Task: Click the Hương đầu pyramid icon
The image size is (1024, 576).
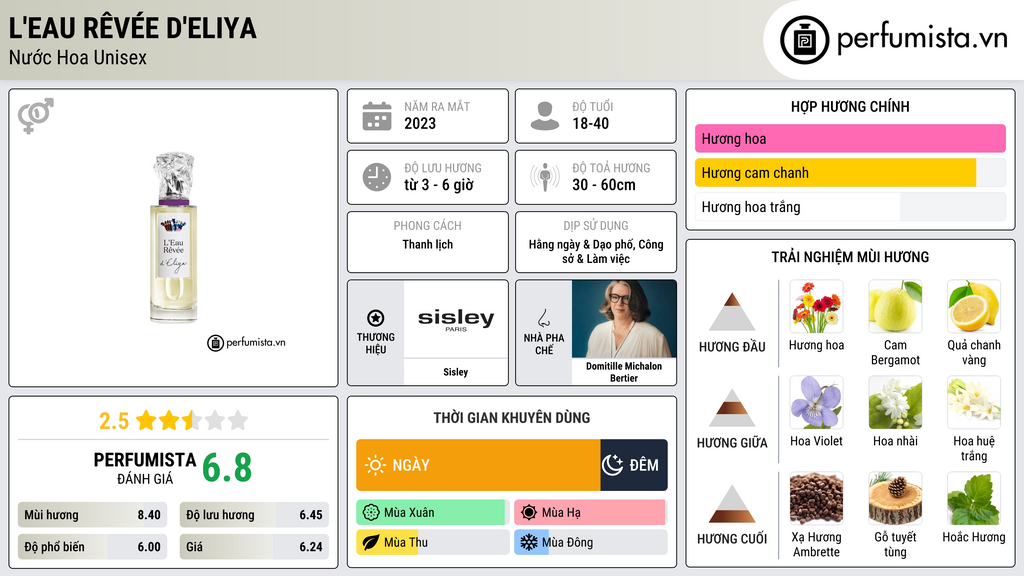Action: click(x=732, y=312)
